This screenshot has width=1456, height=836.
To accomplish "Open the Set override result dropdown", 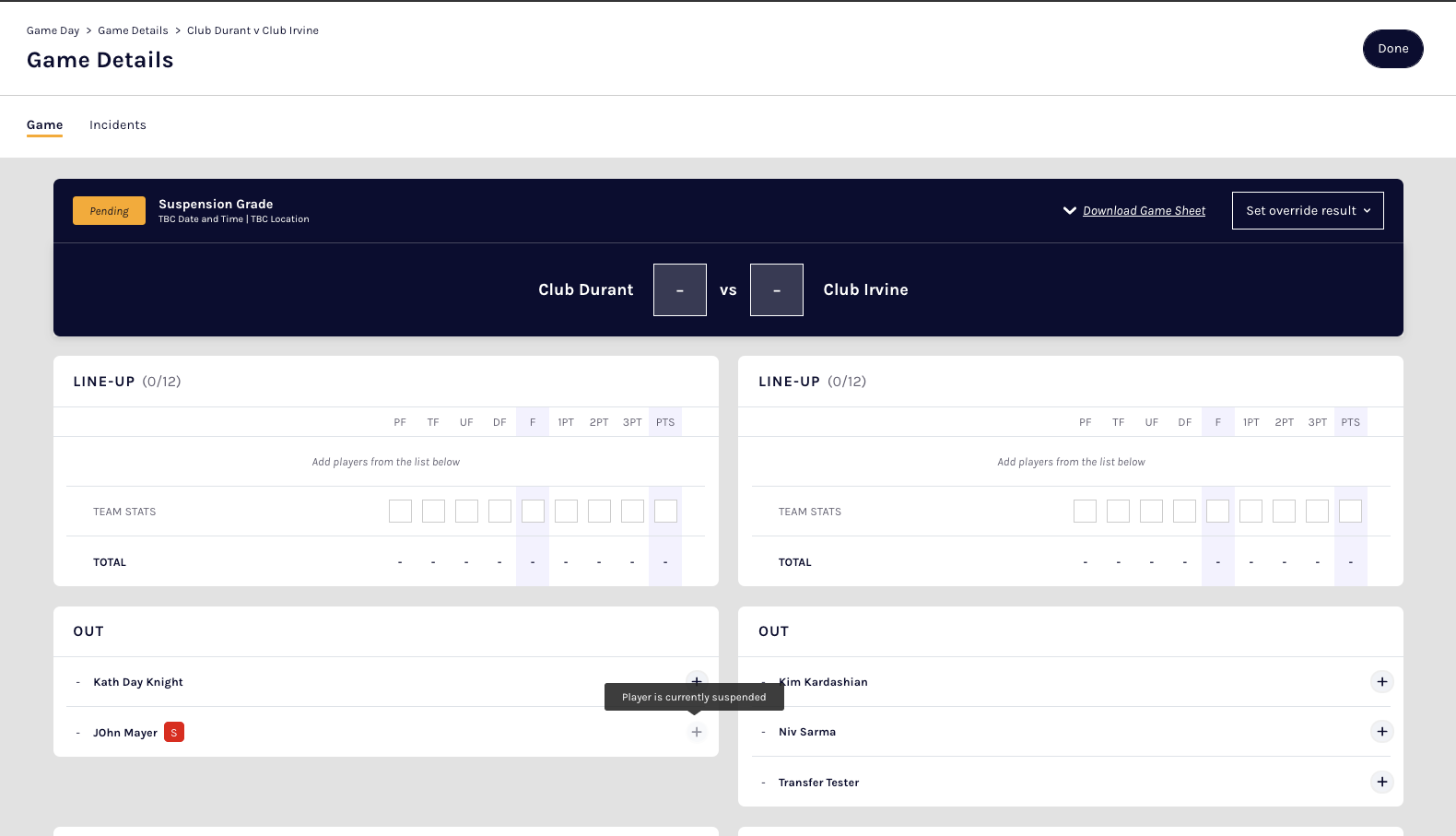I will click(1307, 211).
